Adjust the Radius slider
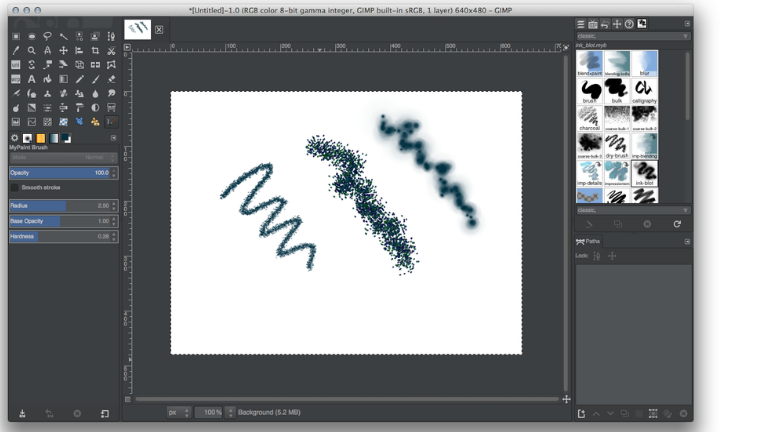768x432 pixels. tap(63, 206)
